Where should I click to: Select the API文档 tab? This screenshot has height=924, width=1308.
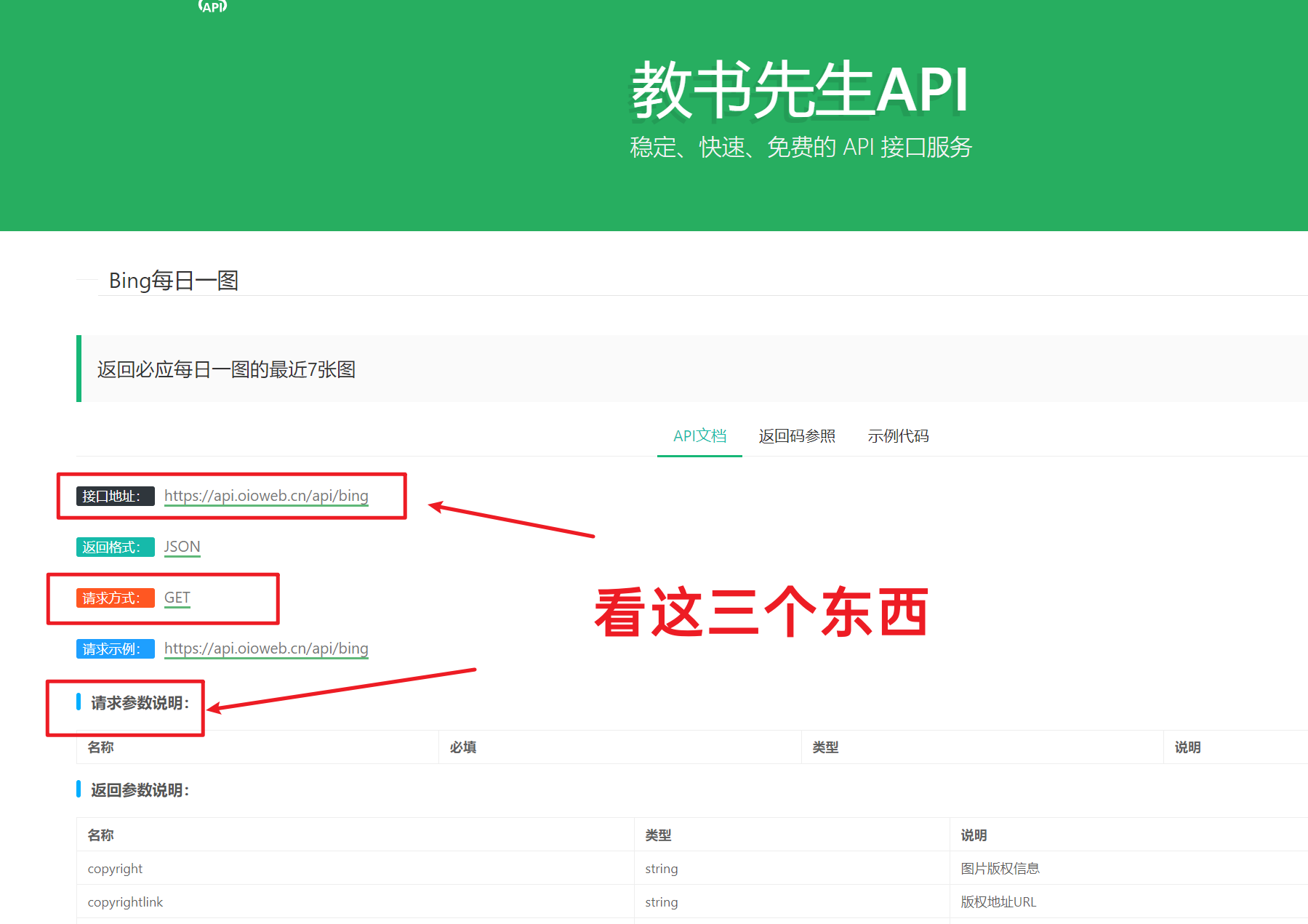click(699, 435)
